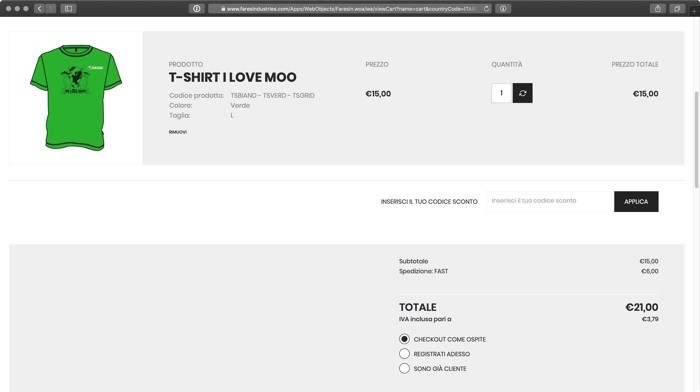Show all tabs overview icon
This screenshot has height=392, width=700.
pyautogui.click(x=677, y=8)
